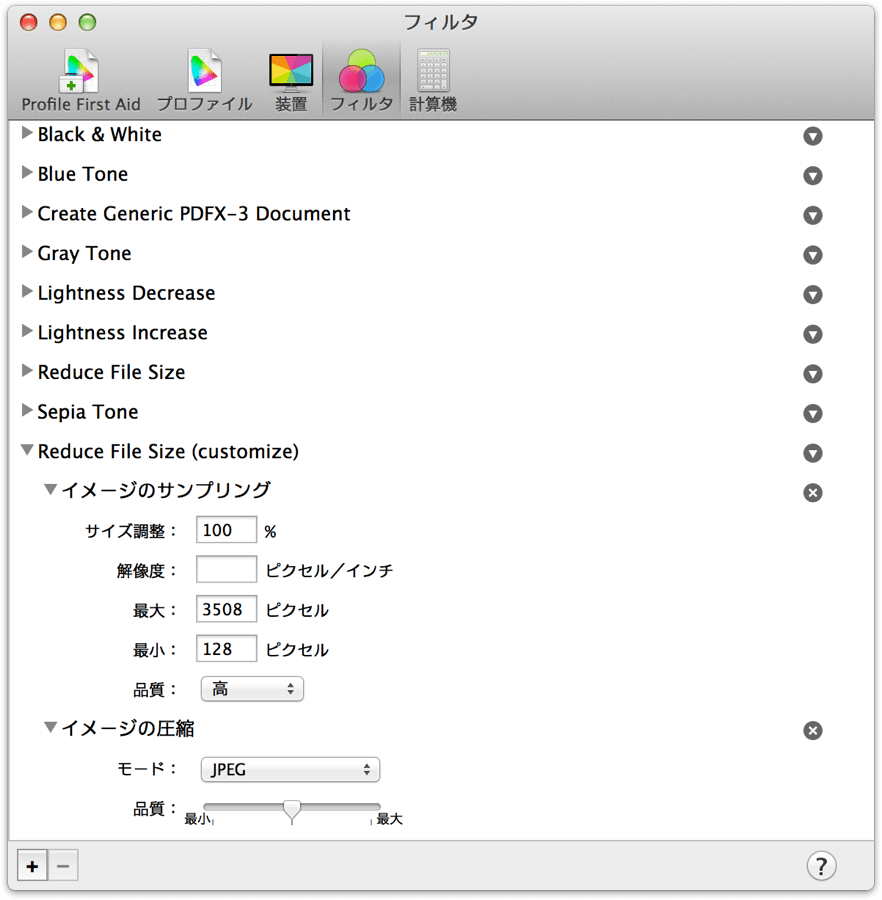The image size is (882, 900).
Task: Close the フィルタ window with red button
Action: [x=29, y=22]
